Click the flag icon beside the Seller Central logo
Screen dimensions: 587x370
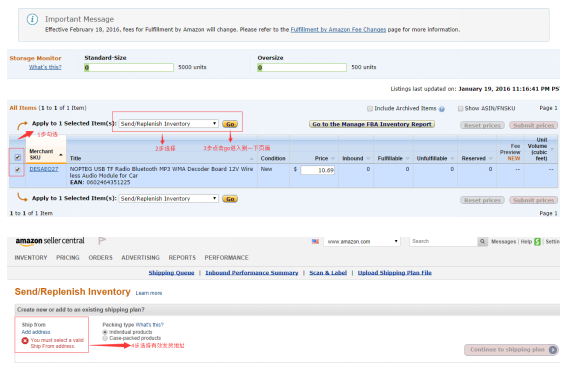[101, 241]
